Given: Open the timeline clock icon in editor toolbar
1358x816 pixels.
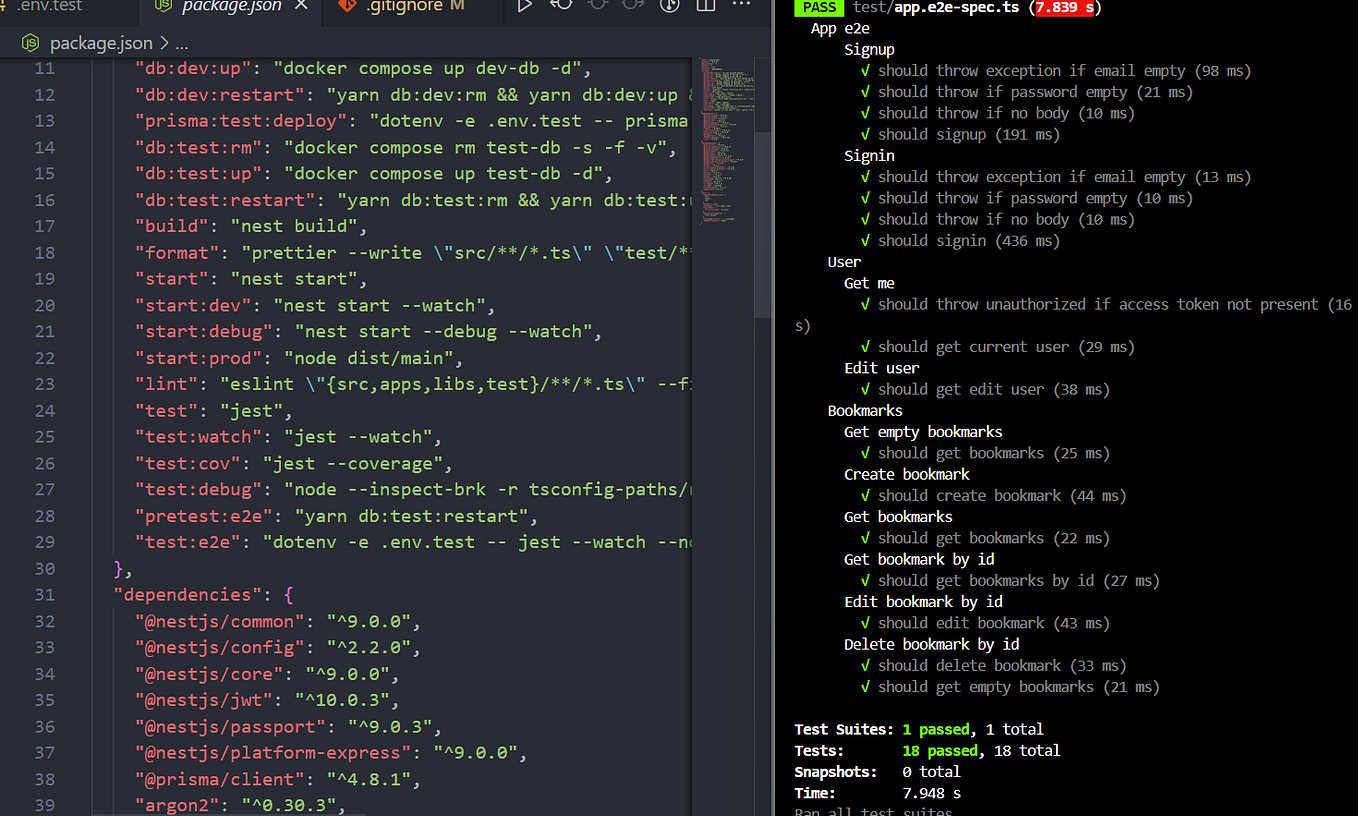Looking at the screenshot, I should click(668, 8).
